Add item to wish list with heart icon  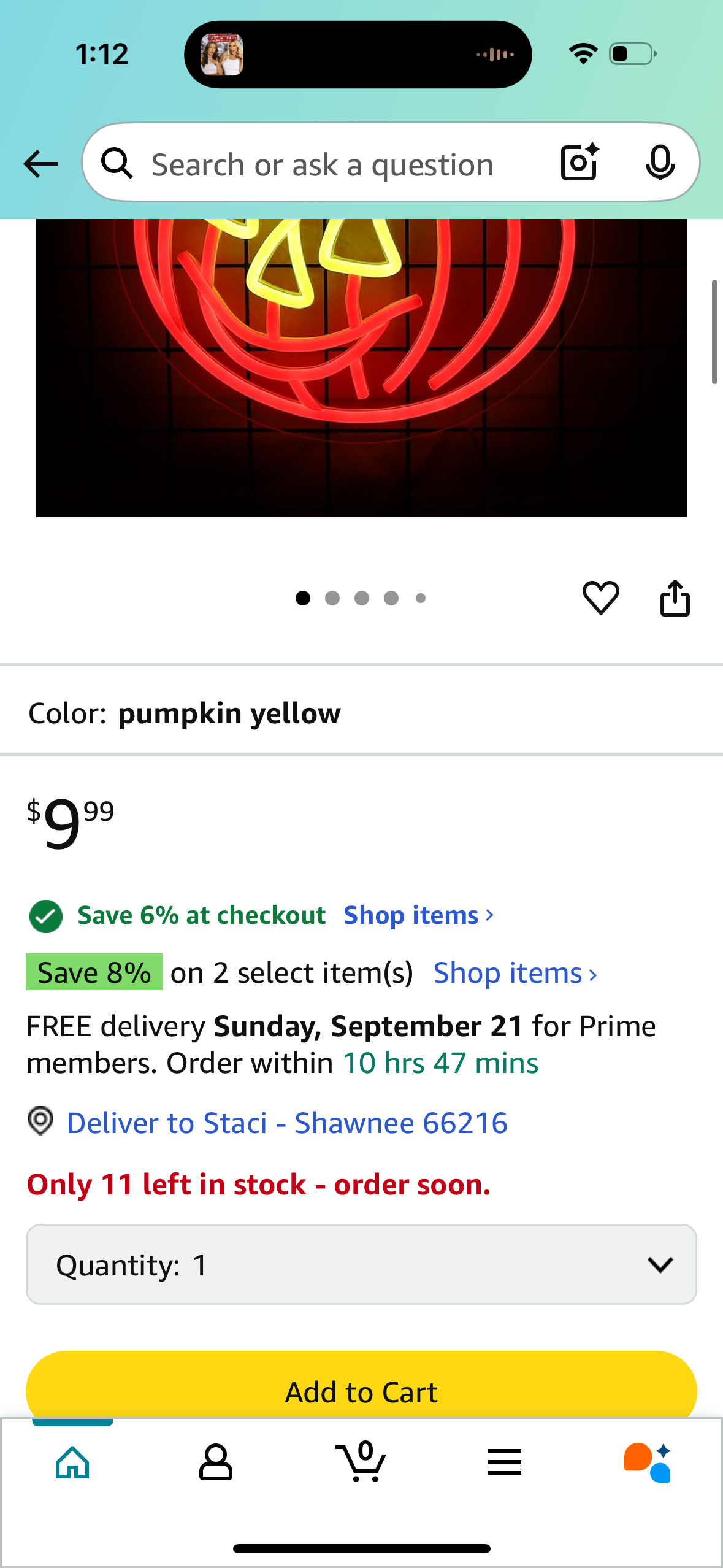click(x=600, y=598)
